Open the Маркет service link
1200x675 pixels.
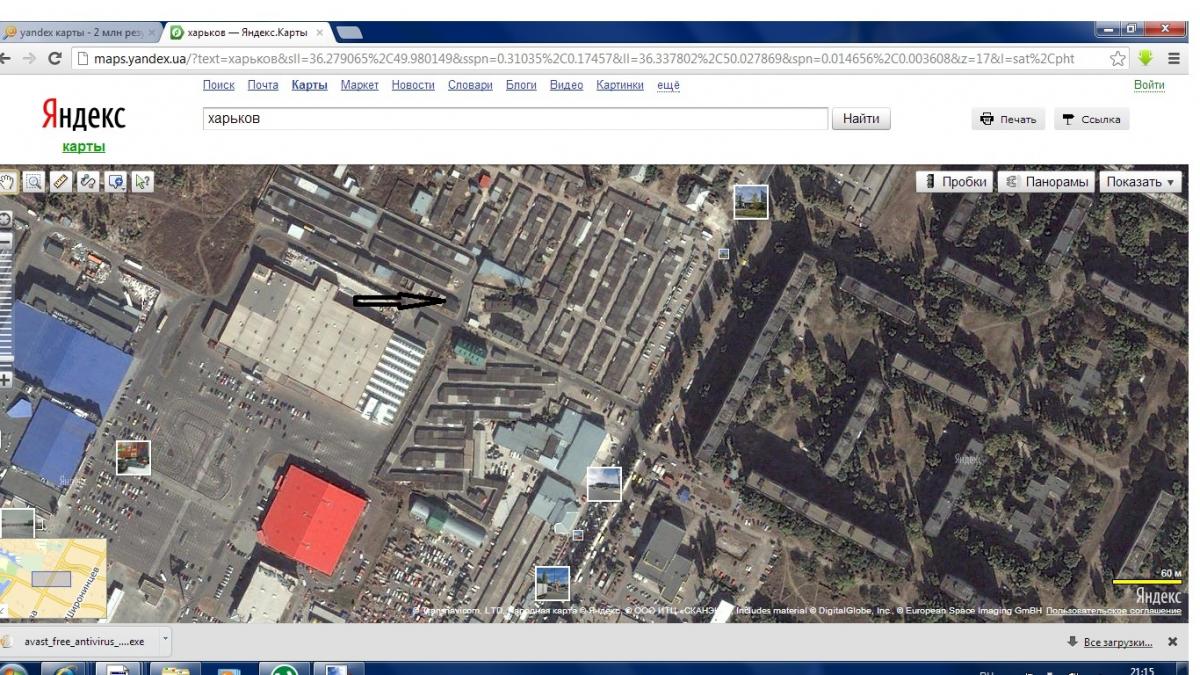tap(359, 85)
